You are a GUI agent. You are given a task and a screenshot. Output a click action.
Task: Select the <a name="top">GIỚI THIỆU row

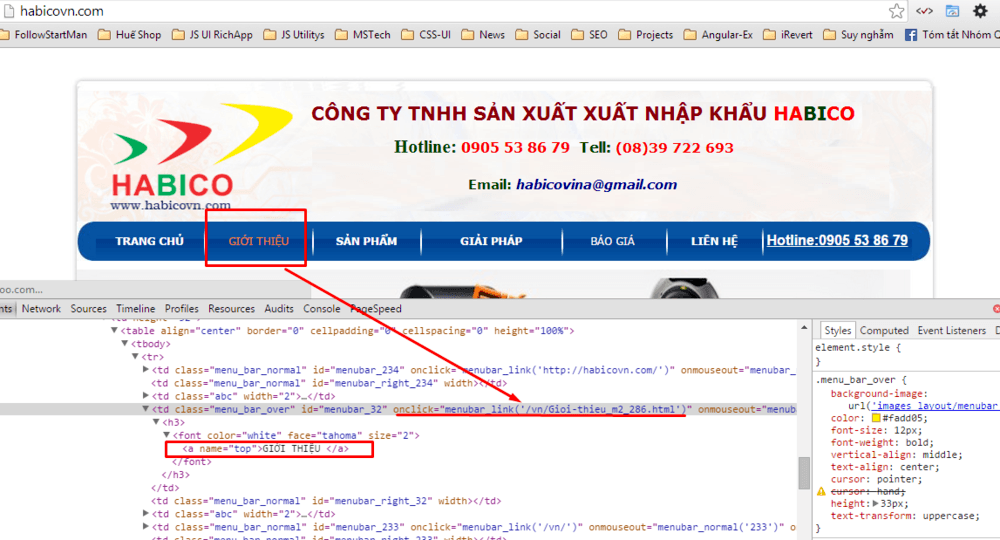pyautogui.click(x=265, y=449)
